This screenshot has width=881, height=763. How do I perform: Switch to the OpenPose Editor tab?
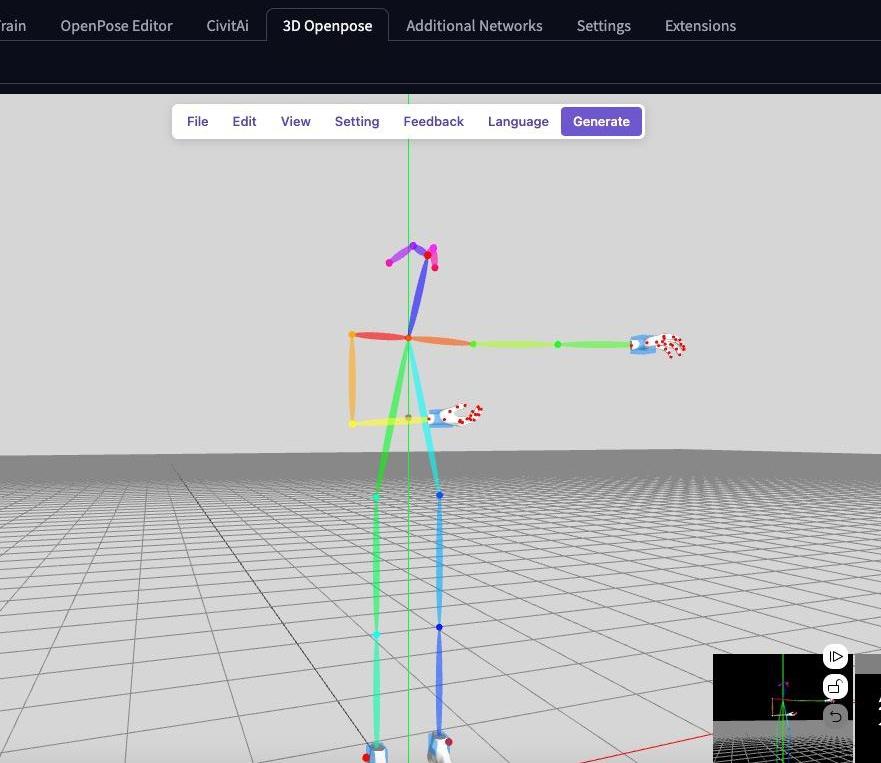[x=116, y=26]
